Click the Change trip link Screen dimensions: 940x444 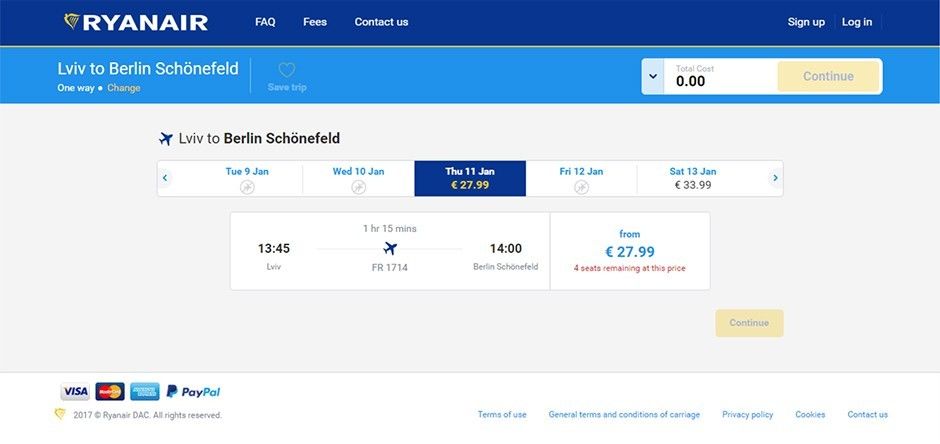[x=123, y=88]
